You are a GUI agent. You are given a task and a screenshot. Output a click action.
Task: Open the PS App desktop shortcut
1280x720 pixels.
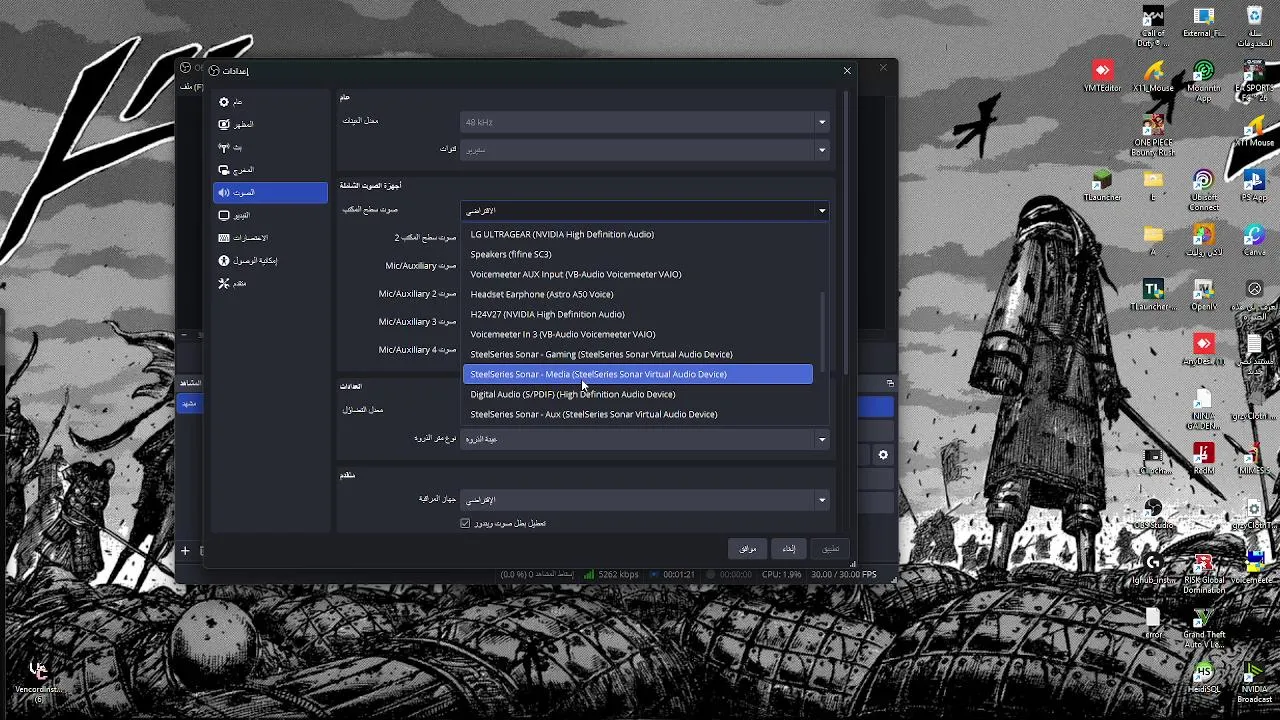(x=1254, y=186)
